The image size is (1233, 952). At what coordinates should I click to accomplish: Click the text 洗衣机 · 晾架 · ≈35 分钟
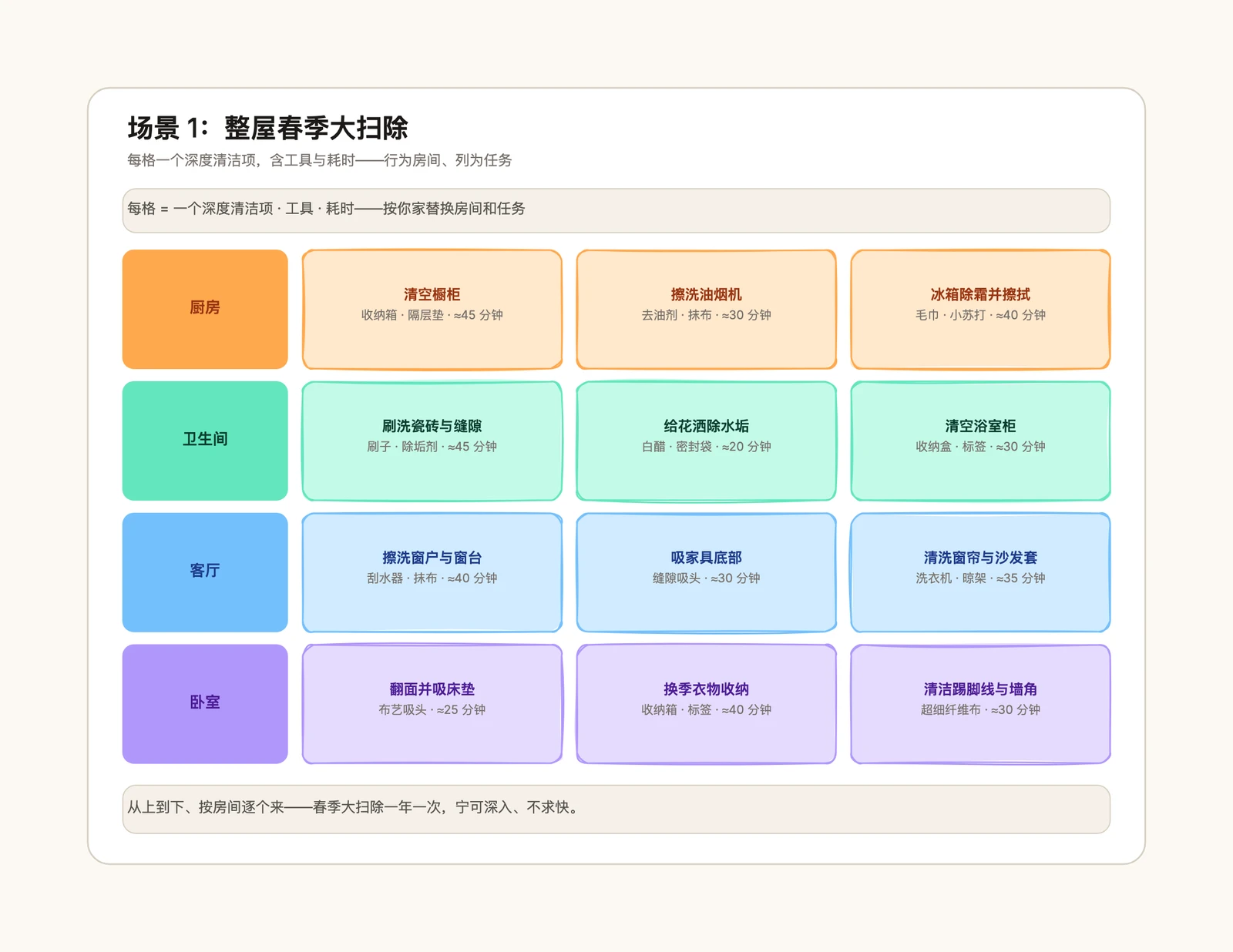click(980, 578)
